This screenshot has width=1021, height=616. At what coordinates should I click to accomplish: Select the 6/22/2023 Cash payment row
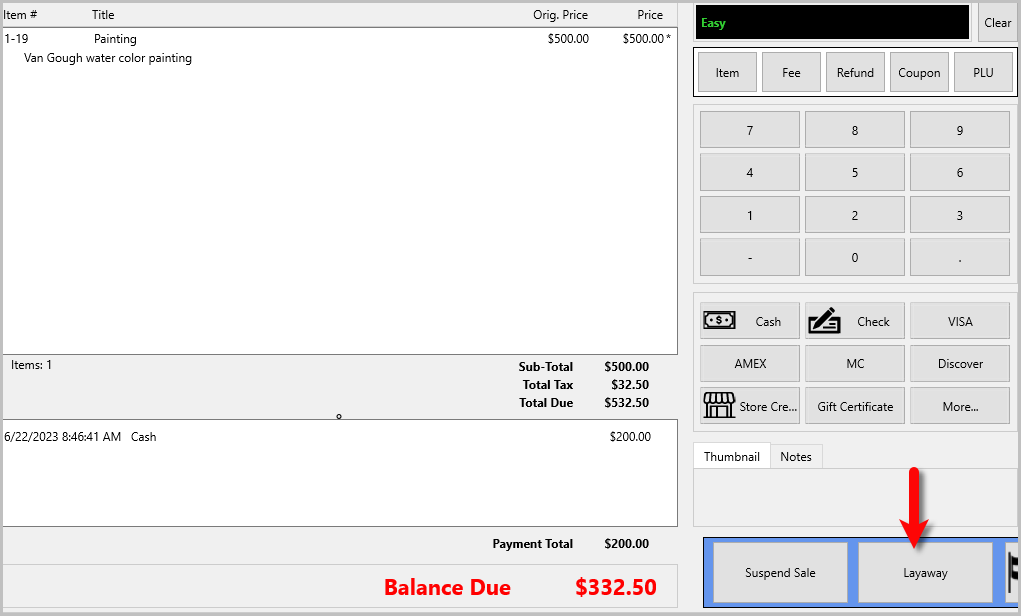(x=339, y=437)
